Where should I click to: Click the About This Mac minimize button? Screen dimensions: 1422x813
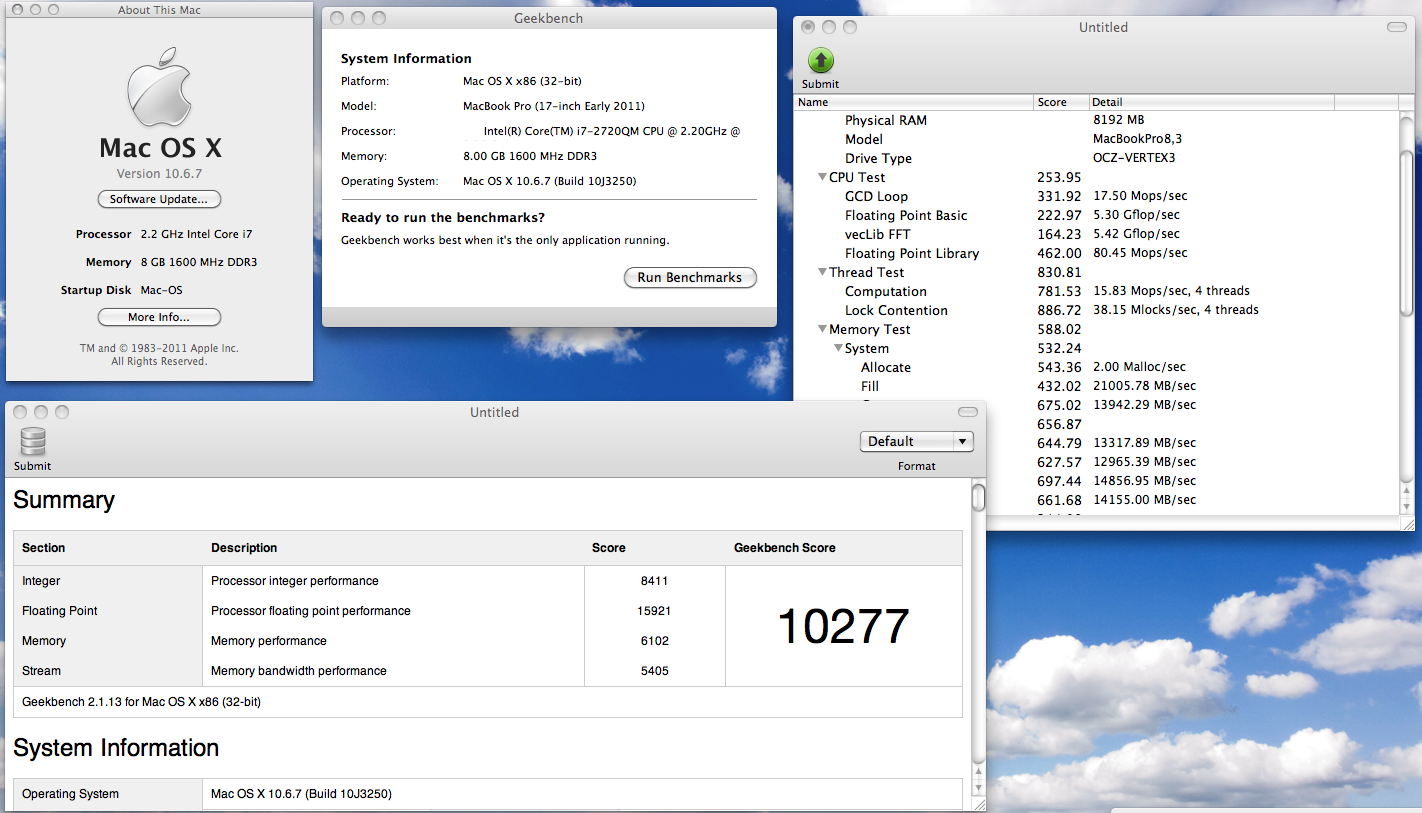coord(36,9)
